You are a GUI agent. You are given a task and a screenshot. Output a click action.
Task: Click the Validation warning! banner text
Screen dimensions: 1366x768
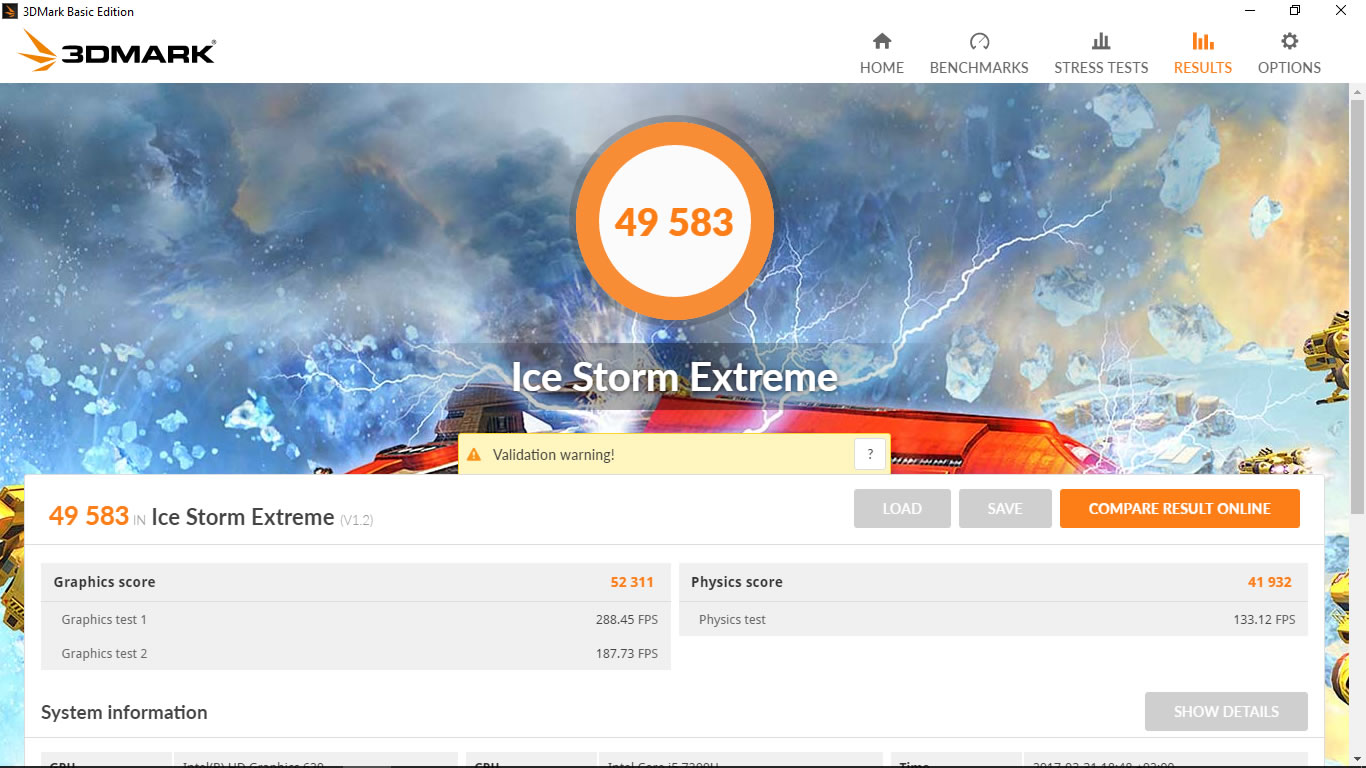(553, 454)
